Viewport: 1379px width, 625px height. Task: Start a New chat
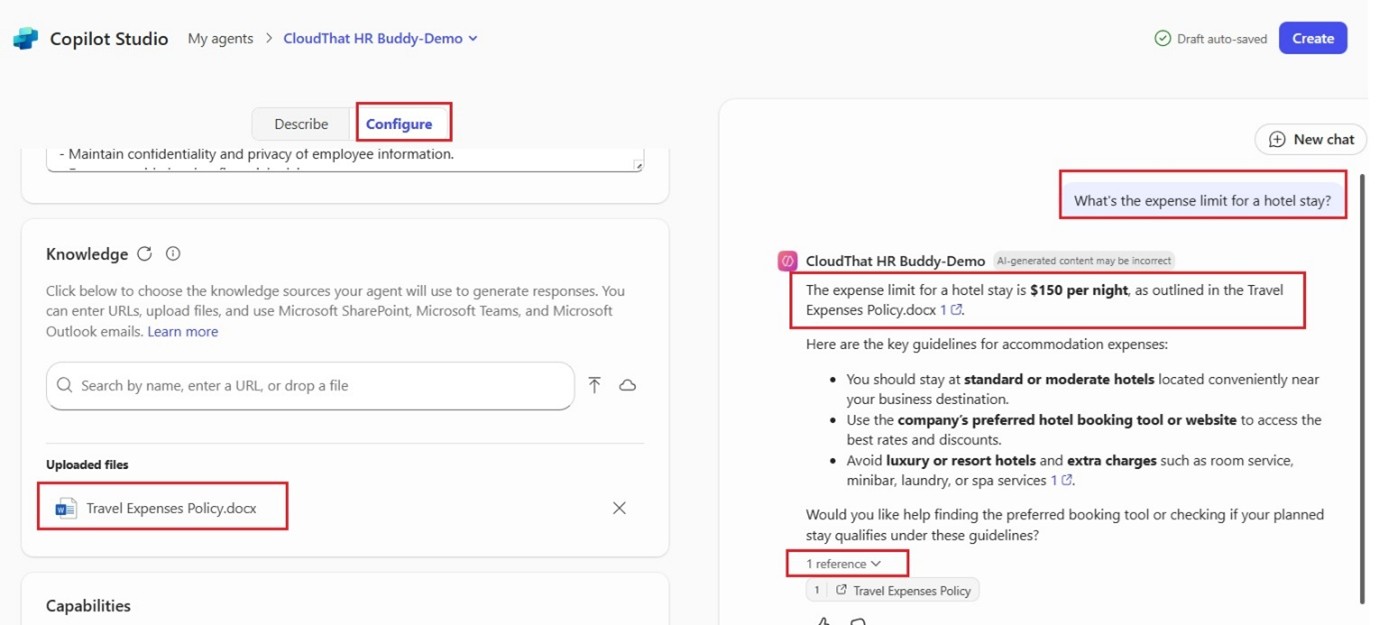1311,139
